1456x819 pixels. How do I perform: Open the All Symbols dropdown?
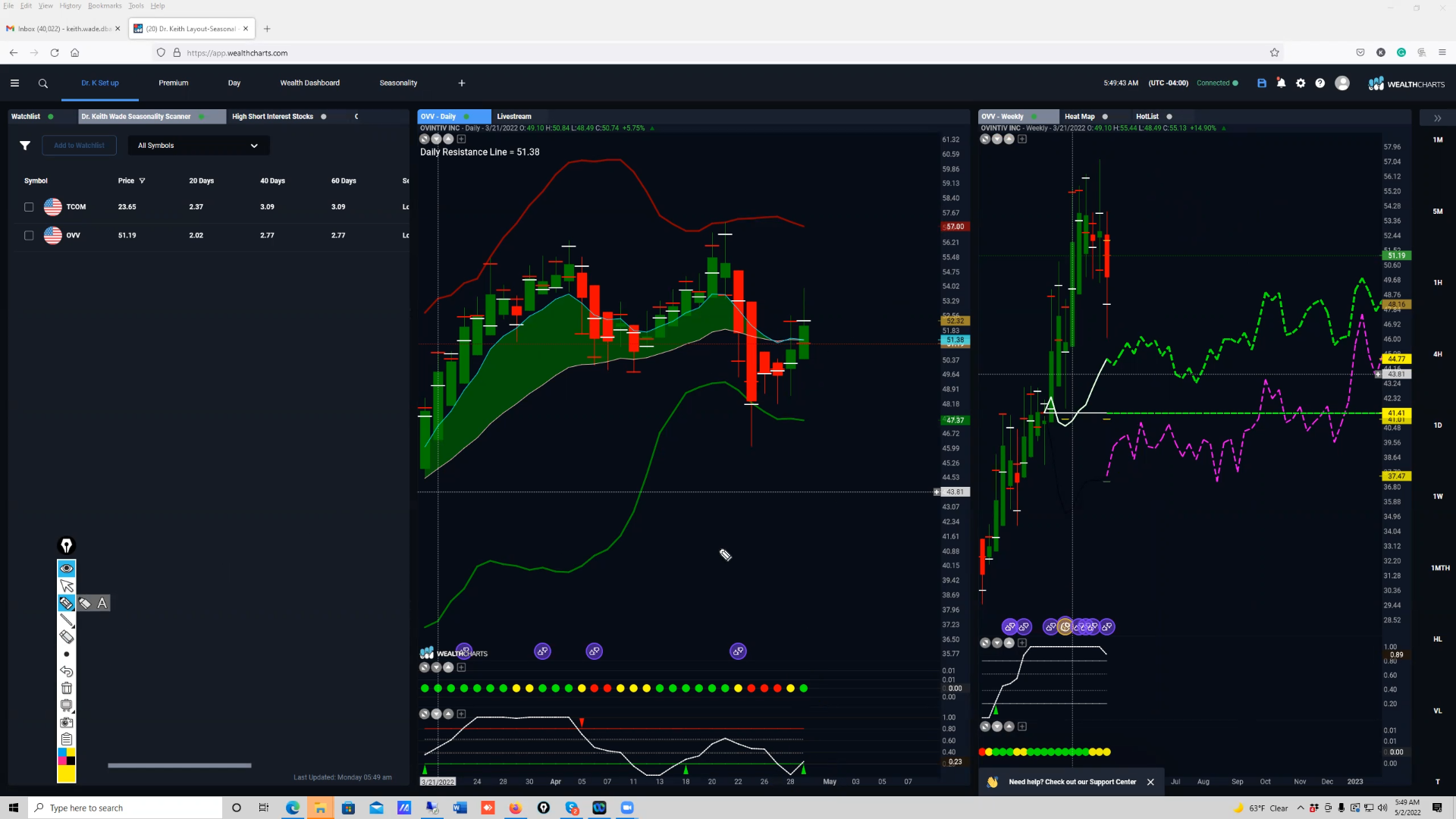199,146
